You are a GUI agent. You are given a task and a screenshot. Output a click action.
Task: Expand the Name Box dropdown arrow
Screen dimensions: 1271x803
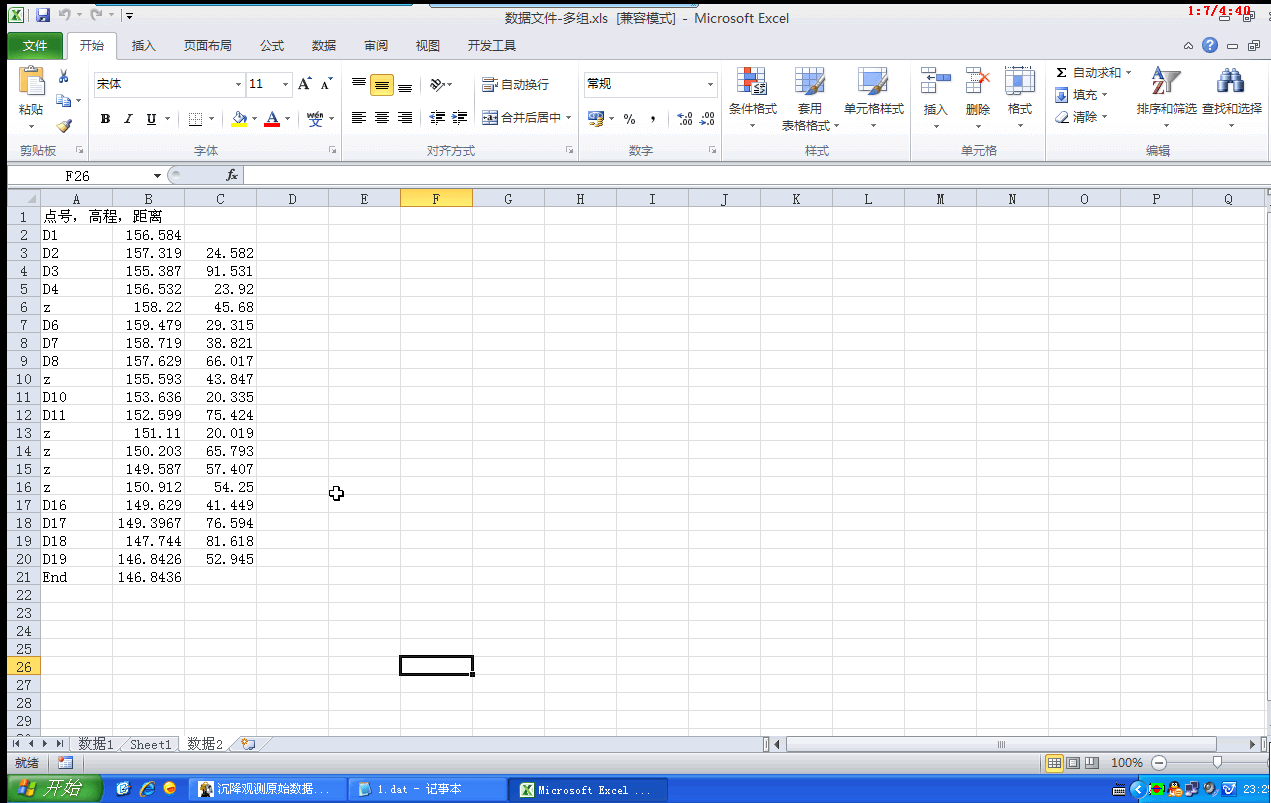tap(157, 176)
